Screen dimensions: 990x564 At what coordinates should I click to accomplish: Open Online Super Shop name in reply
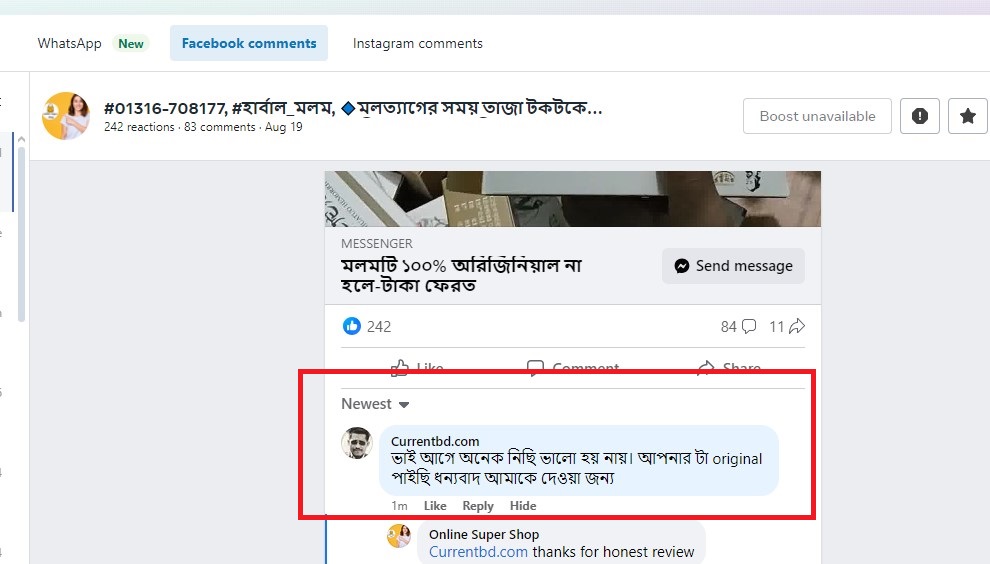(x=484, y=534)
